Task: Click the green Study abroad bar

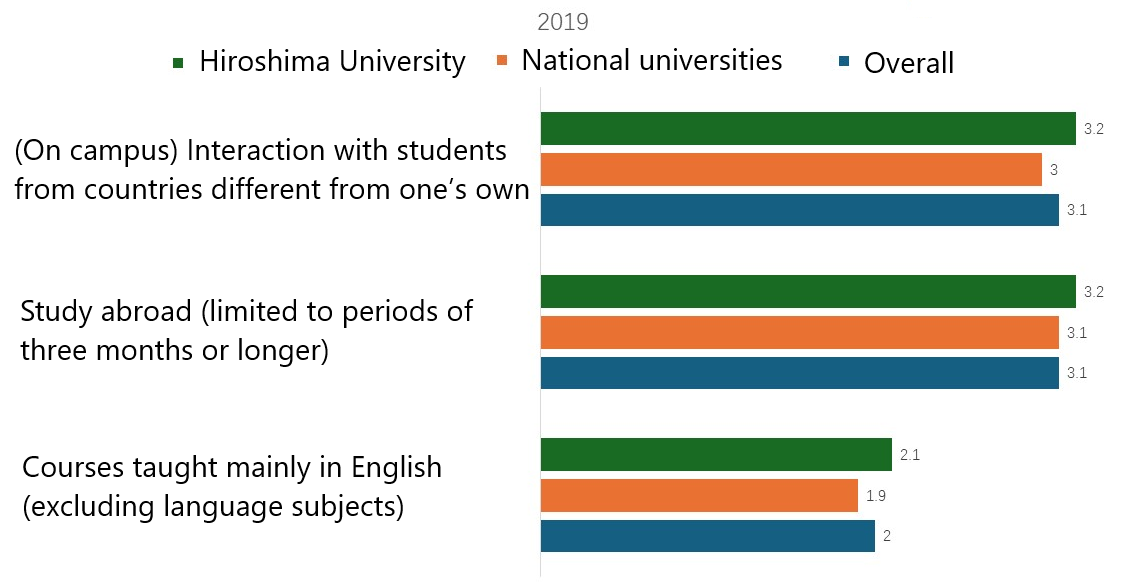Action: [x=807, y=292]
